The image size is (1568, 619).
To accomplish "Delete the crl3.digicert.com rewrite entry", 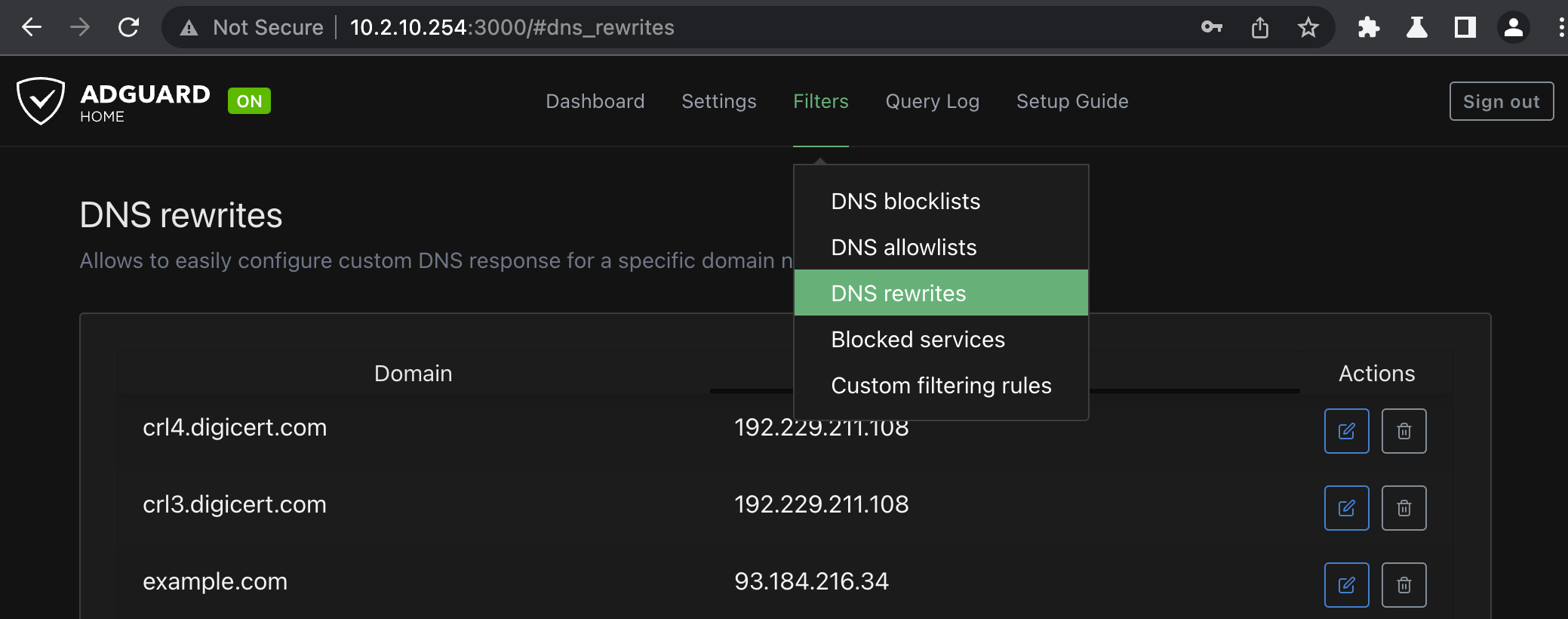I will (x=1404, y=508).
